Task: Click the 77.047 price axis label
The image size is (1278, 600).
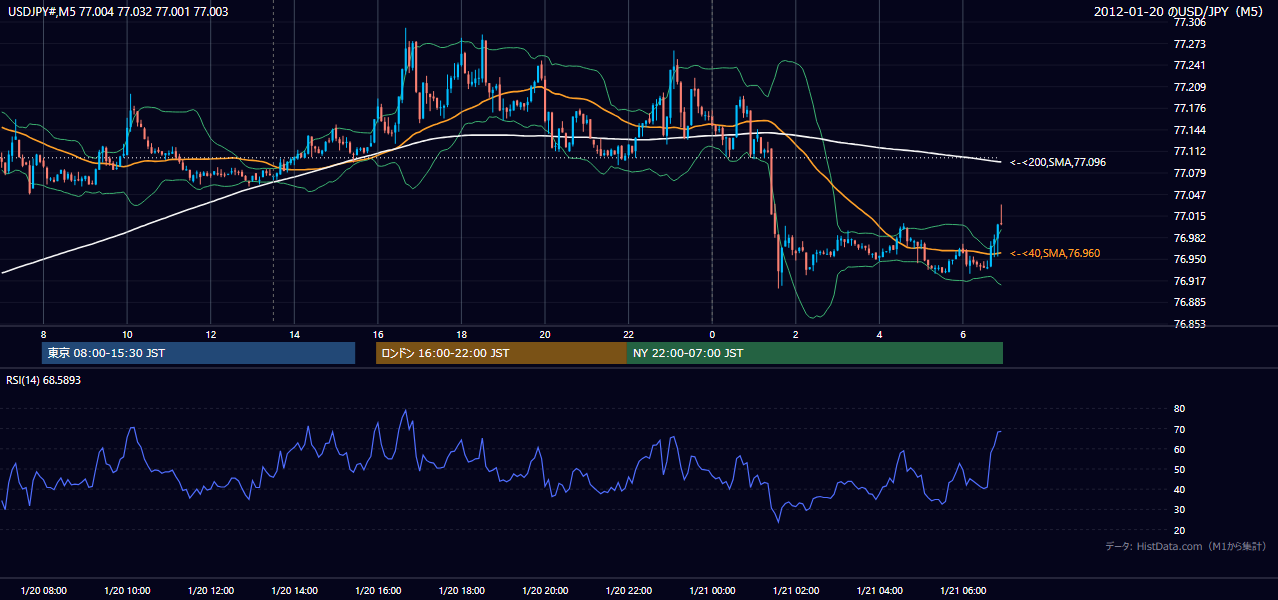Action: (x=1189, y=195)
